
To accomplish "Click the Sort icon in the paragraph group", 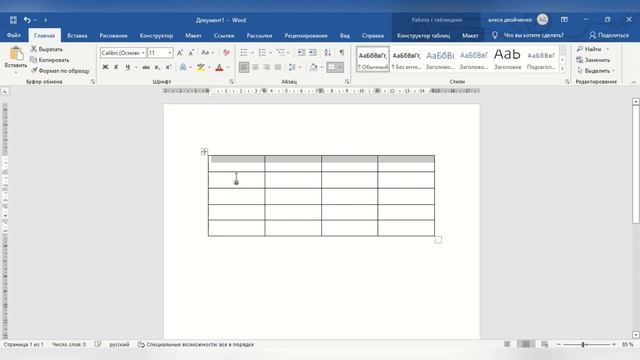I will (328, 53).
